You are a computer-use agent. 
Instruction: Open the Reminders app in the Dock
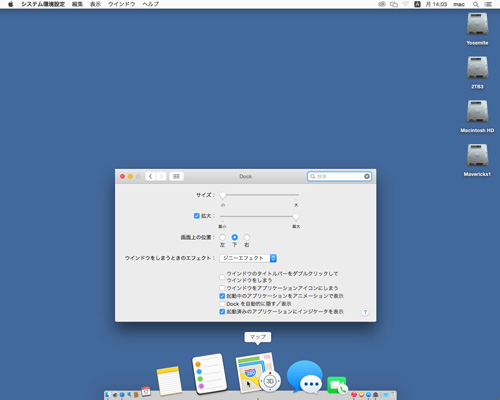pos(209,373)
